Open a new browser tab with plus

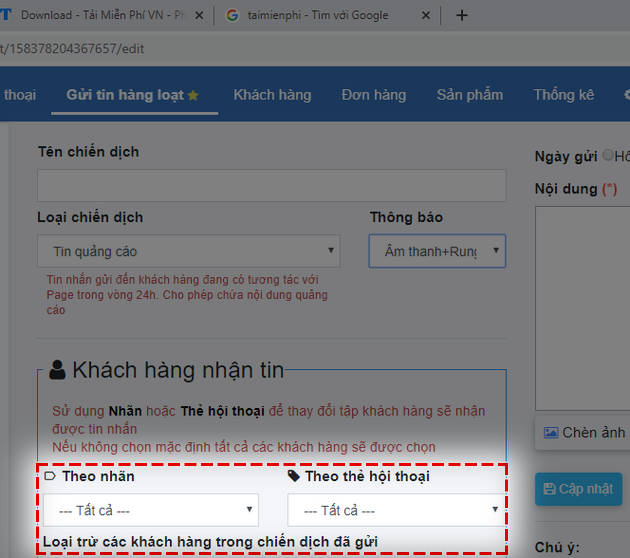(x=462, y=15)
